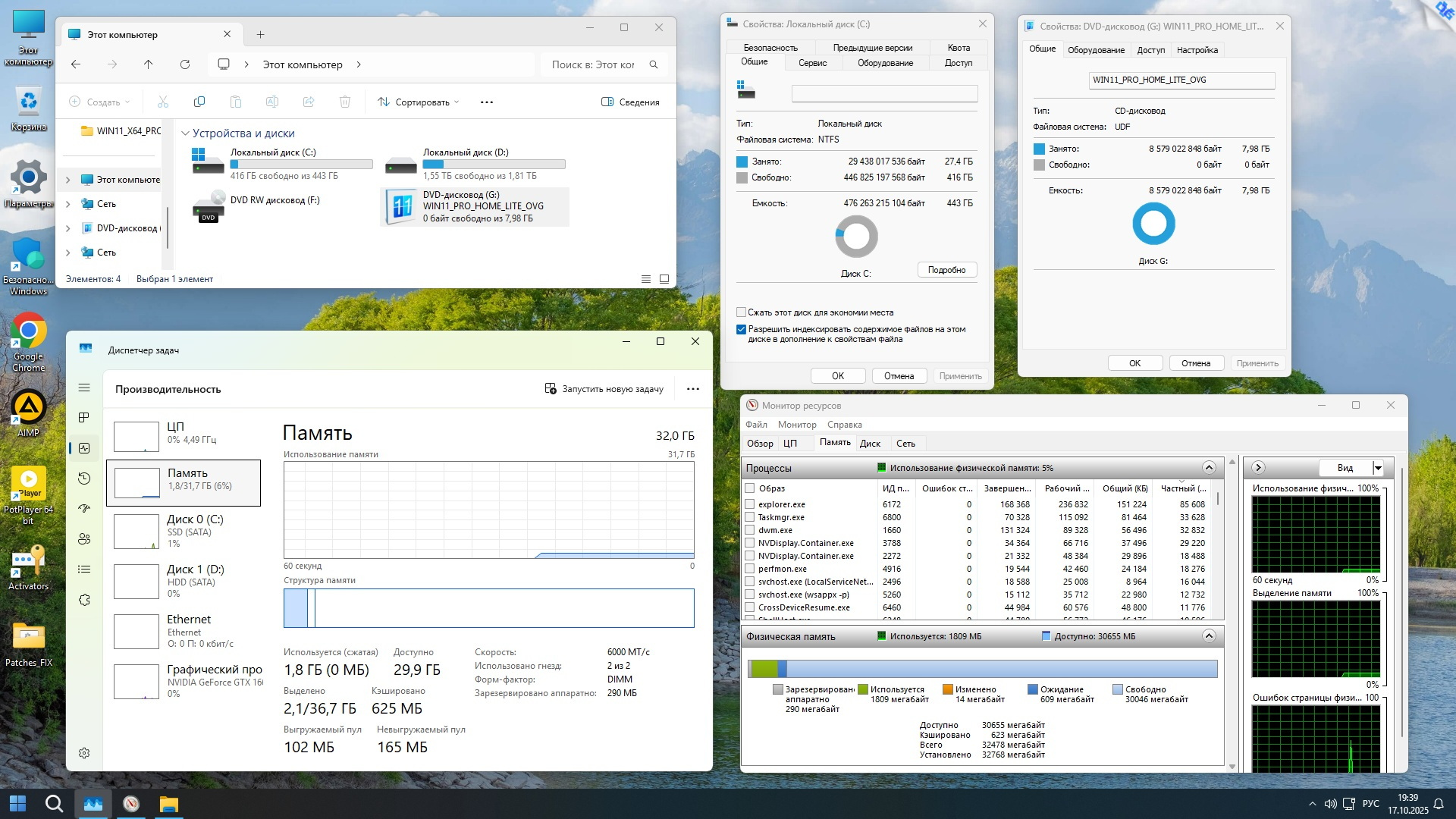The image size is (1456, 819).
Task: Open App history in Task Manager sidebar
Action: [x=84, y=479]
